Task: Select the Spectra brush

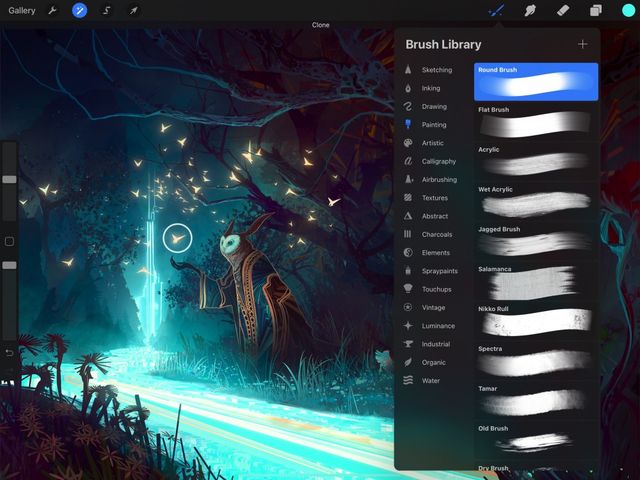Action: click(536, 361)
